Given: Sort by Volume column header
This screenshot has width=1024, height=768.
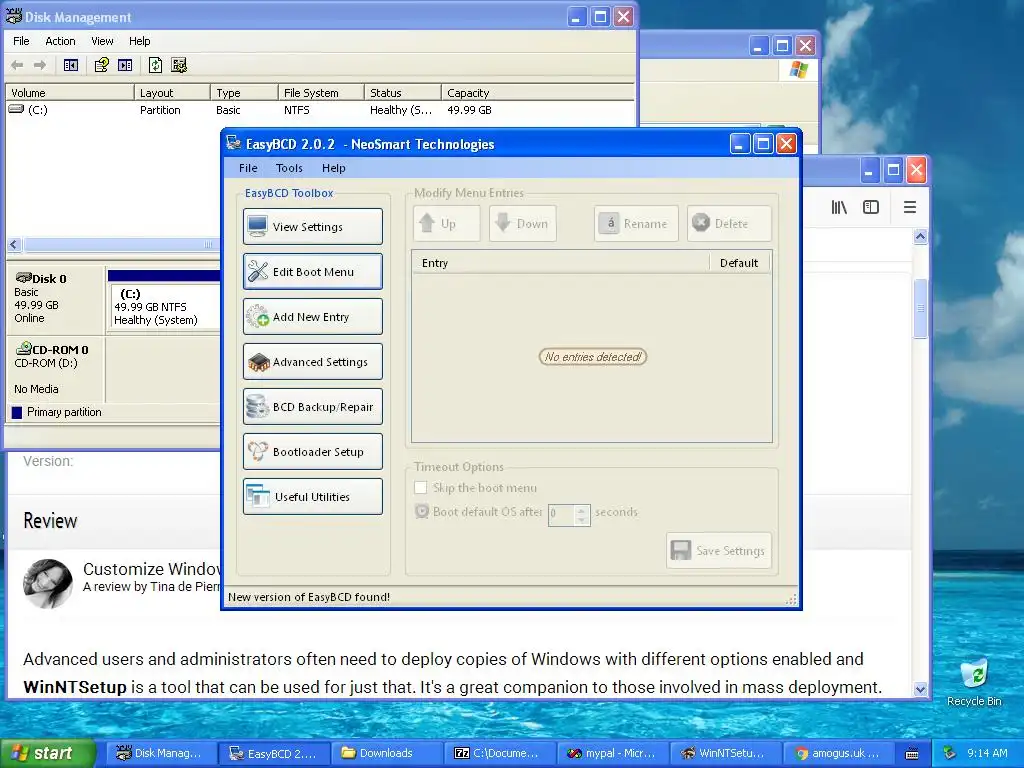Looking at the screenshot, I should pyautogui.click(x=69, y=93).
